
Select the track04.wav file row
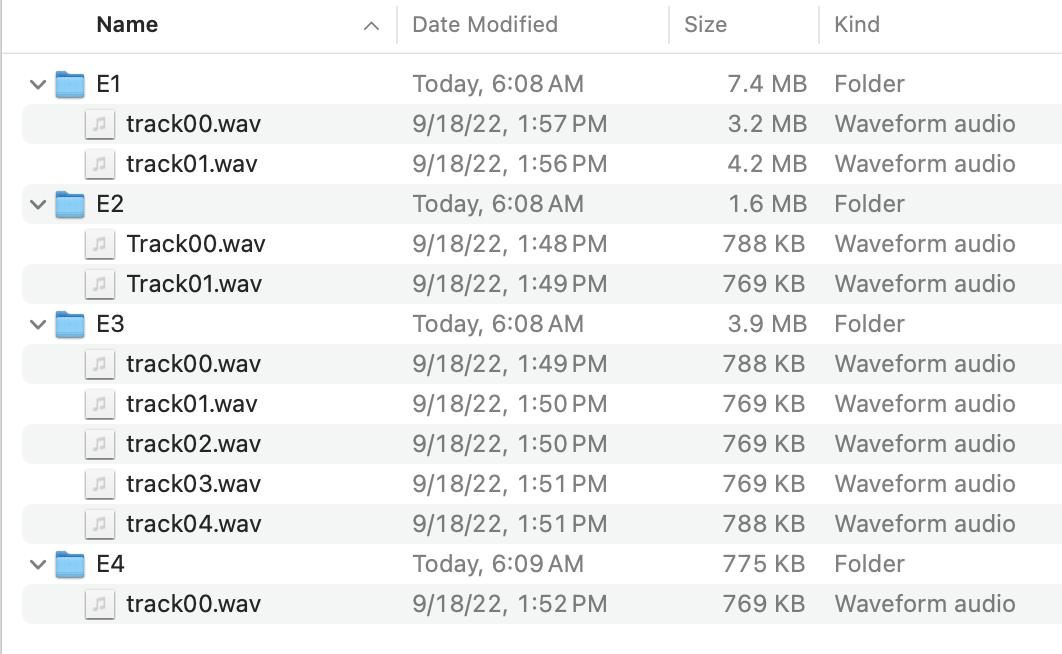pyautogui.click(x=193, y=524)
